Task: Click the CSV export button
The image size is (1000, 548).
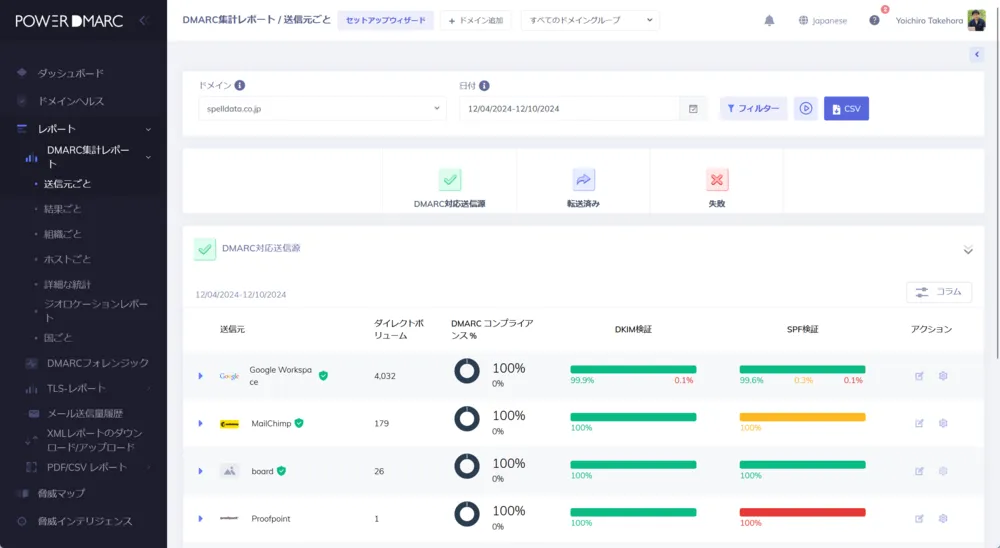Action: [846, 108]
